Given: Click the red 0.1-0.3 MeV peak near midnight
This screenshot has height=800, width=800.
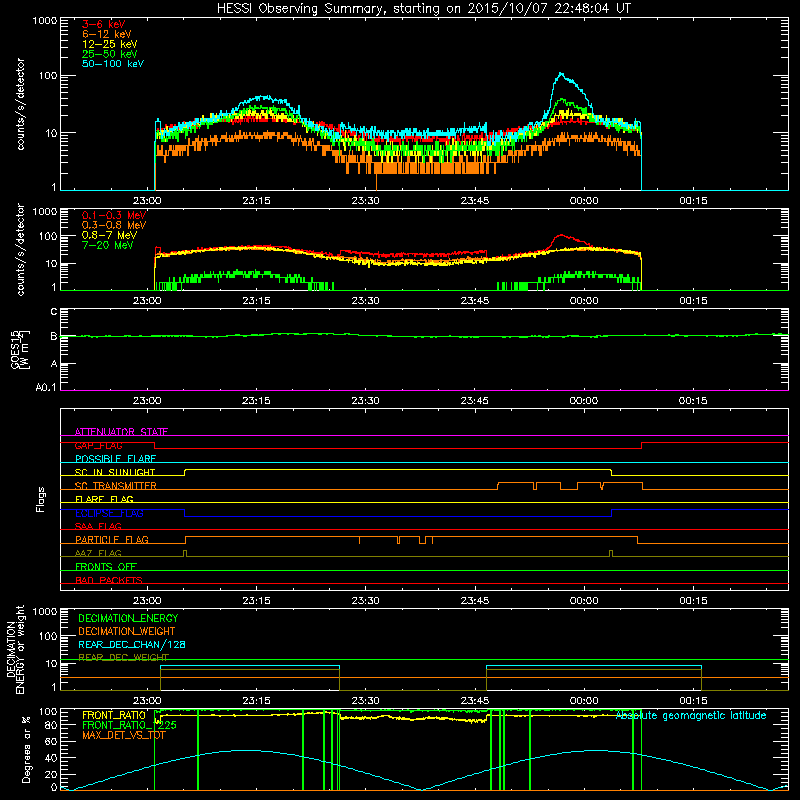Looking at the screenshot, I should point(561,235).
